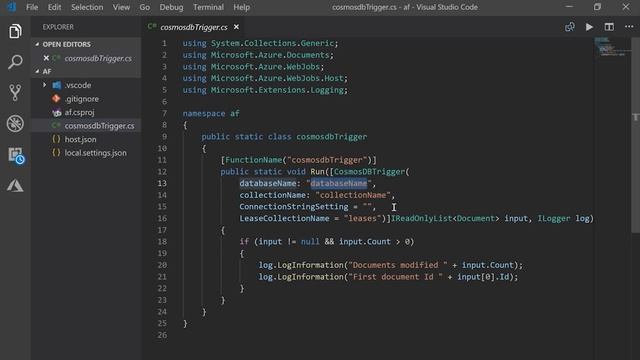Click the local.settings.json braces icon
The height and width of the screenshot is (360, 640).
[x=56, y=153]
